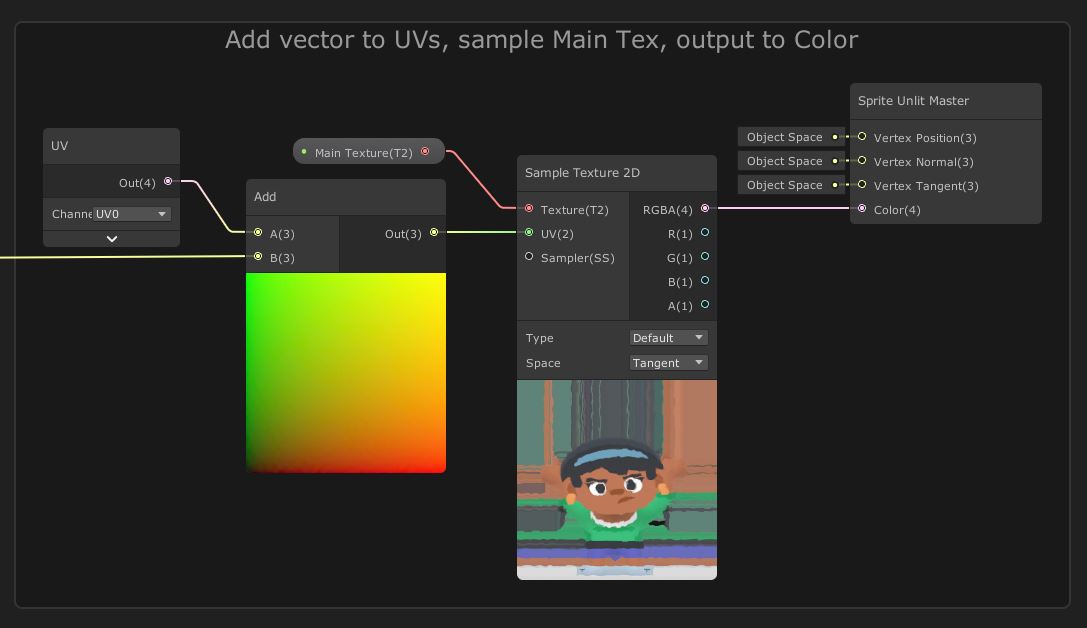Click the Sampler(SS) input port

point(529,256)
